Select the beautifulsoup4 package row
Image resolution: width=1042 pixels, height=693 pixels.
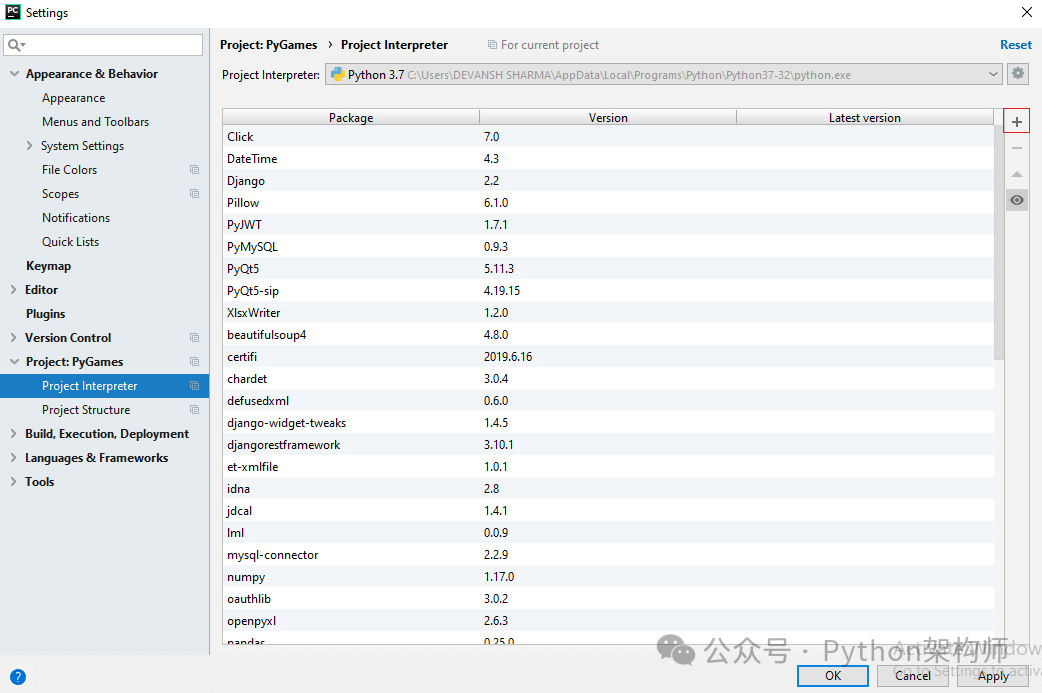[x=608, y=334]
